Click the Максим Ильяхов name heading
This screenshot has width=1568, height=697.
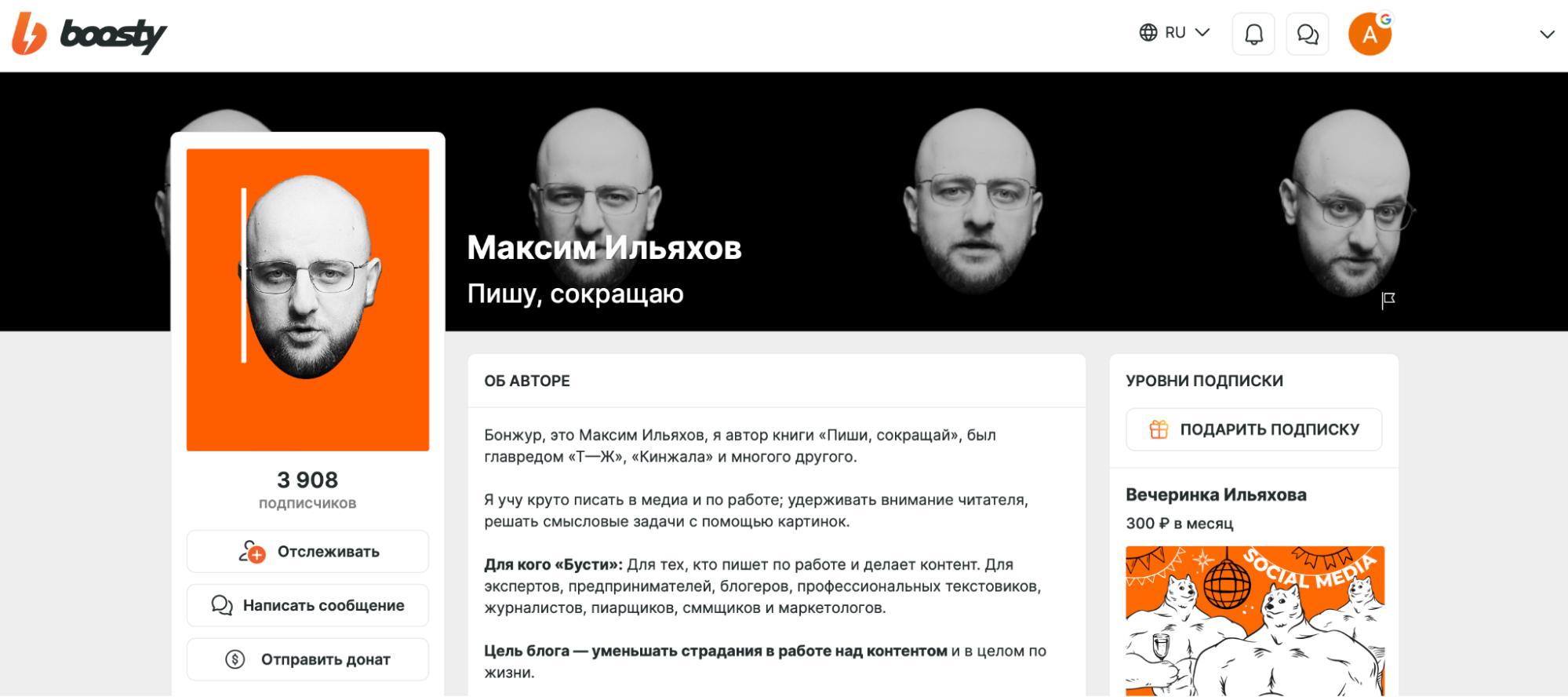point(604,248)
